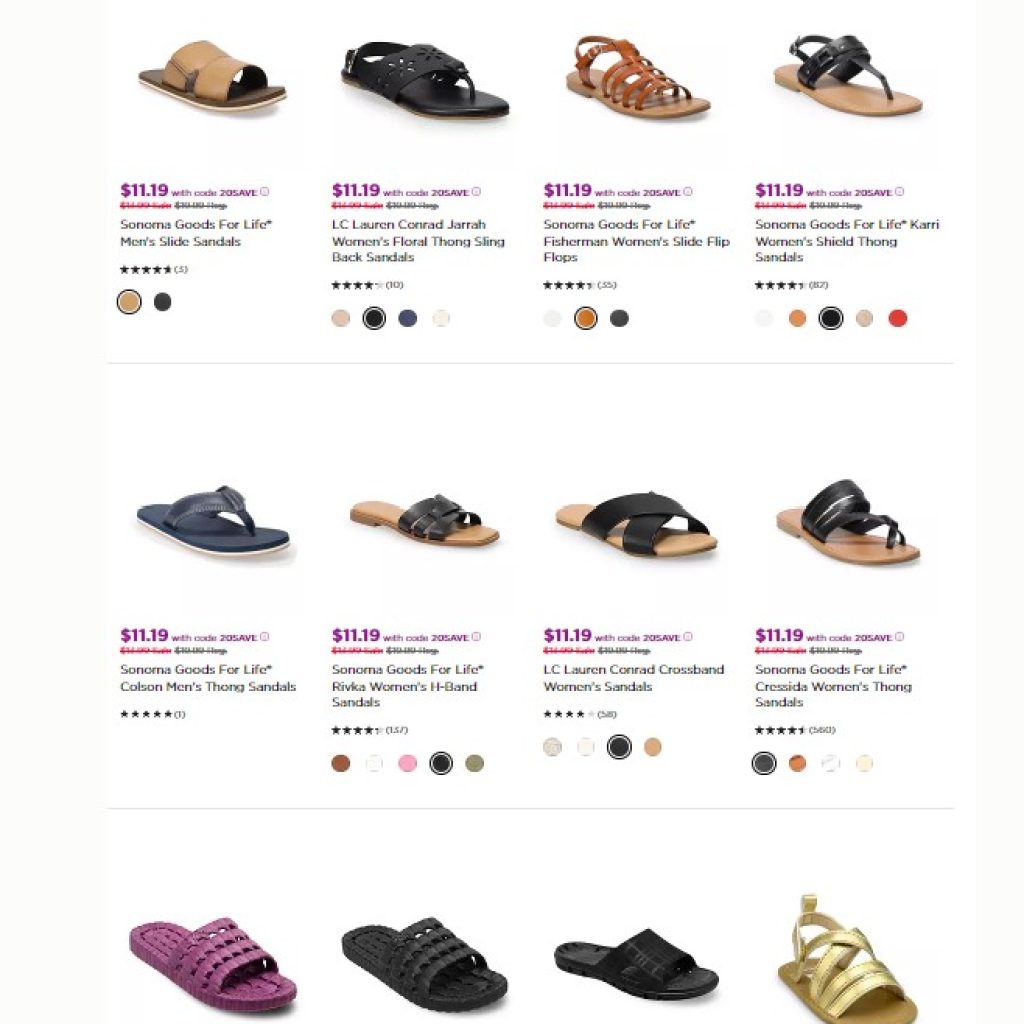View the gold strappy sandal product image

[x=848, y=959]
